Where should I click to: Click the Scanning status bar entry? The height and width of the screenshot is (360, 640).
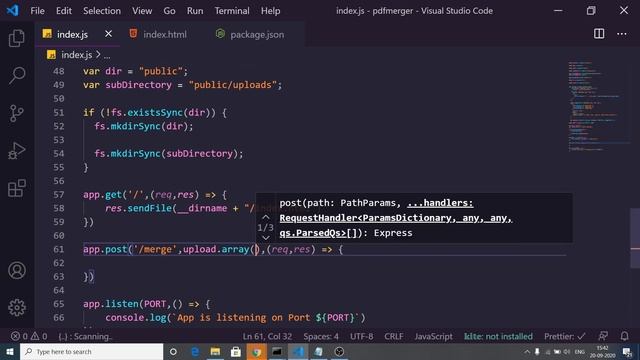tap(85, 336)
